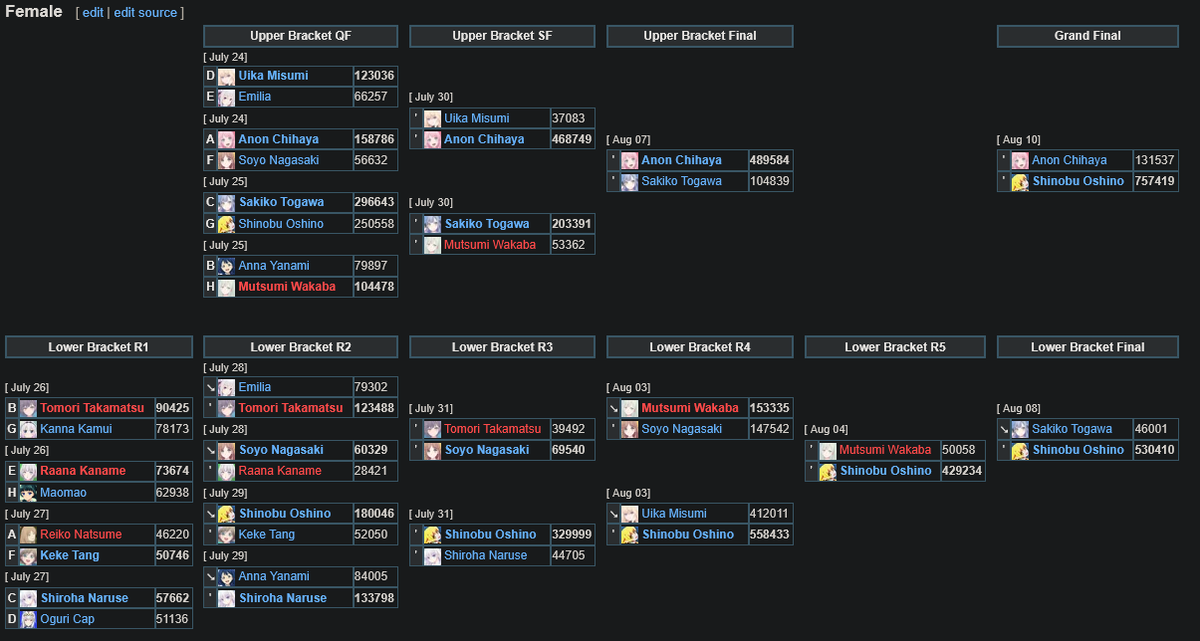Click Reiko Natsume's avatar icon
Image resolution: width=1200 pixels, height=641 pixels.
(29, 535)
